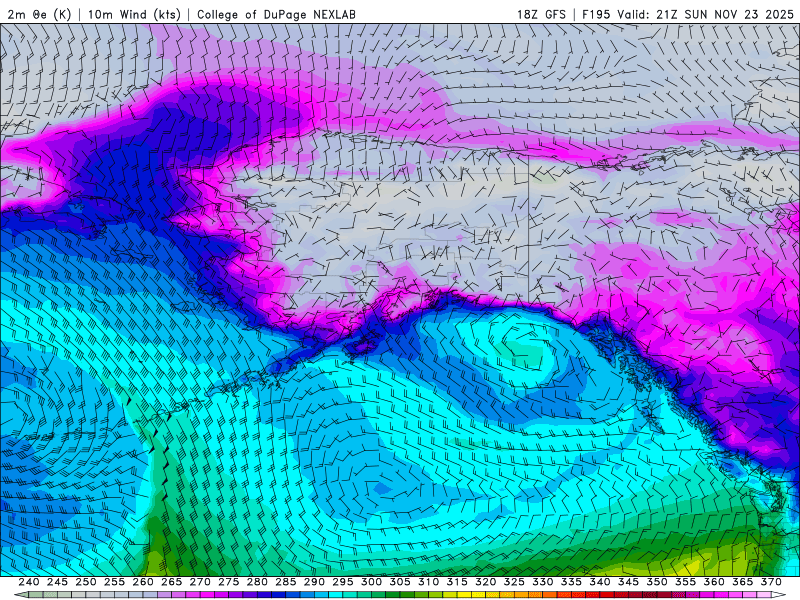Click the 265 scale label
The width and height of the screenshot is (800, 600).
(171, 582)
